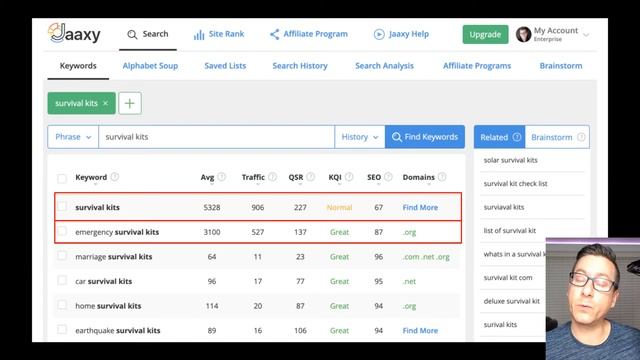Screen dimensions: 640x360
Task: Switch to the Saved Lists tab
Action: pyautogui.click(x=225, y=66)
